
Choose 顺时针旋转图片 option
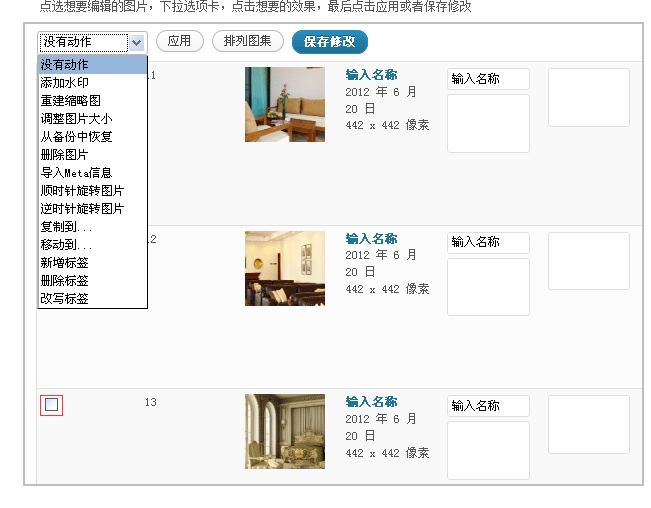[x=82, y=191]
